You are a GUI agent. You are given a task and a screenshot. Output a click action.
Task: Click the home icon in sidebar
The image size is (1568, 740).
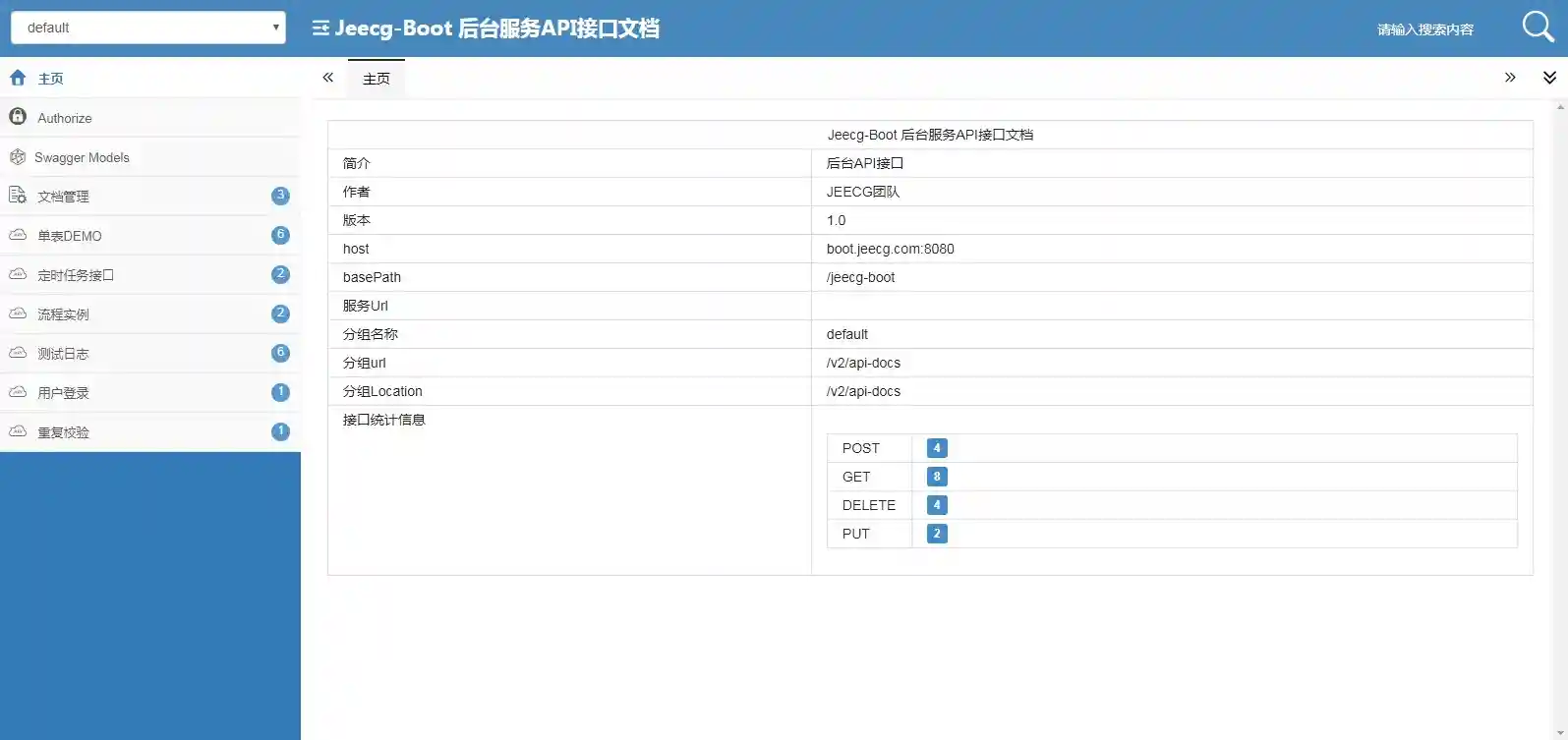point(18,78)
